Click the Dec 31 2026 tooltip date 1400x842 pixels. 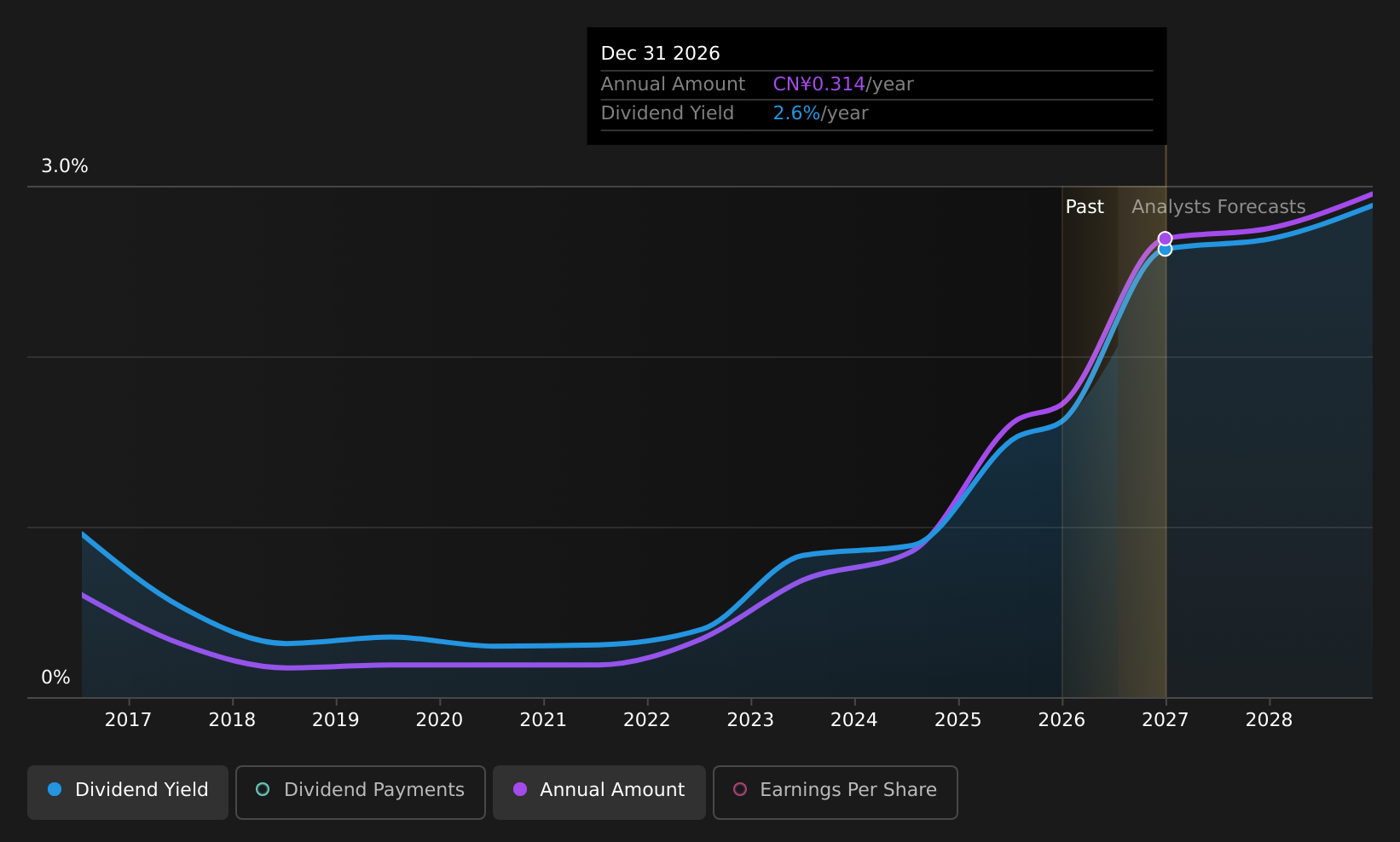pyautogui.click(x=661, y=54)
